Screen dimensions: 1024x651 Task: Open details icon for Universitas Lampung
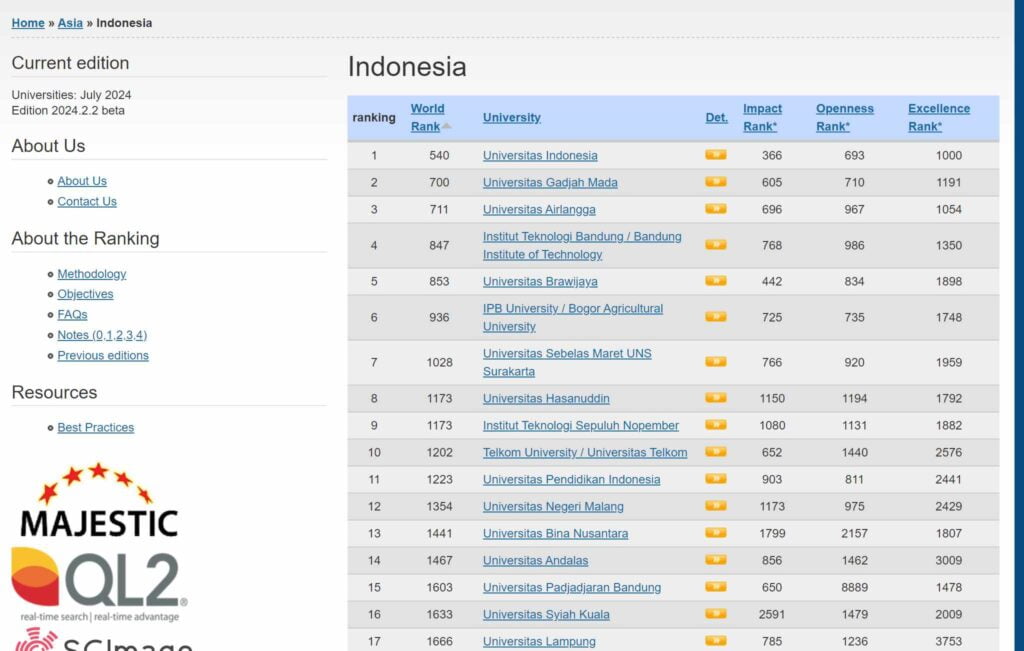[x=715, y=641]
